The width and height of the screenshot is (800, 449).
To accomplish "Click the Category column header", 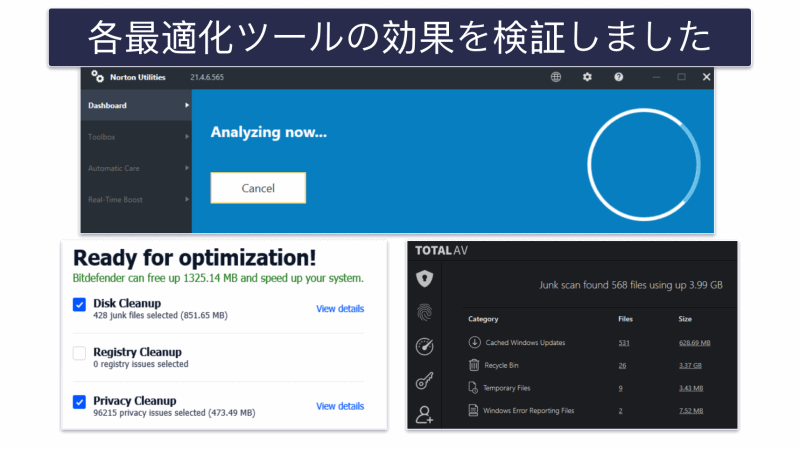I will click(x=483, y=319).
